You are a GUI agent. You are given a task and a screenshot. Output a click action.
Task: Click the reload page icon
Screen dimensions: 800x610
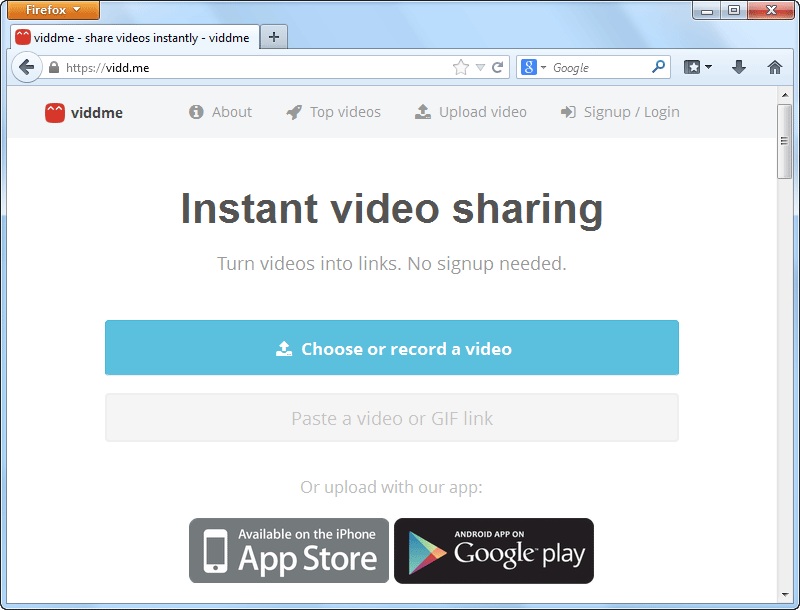[497, 68]
